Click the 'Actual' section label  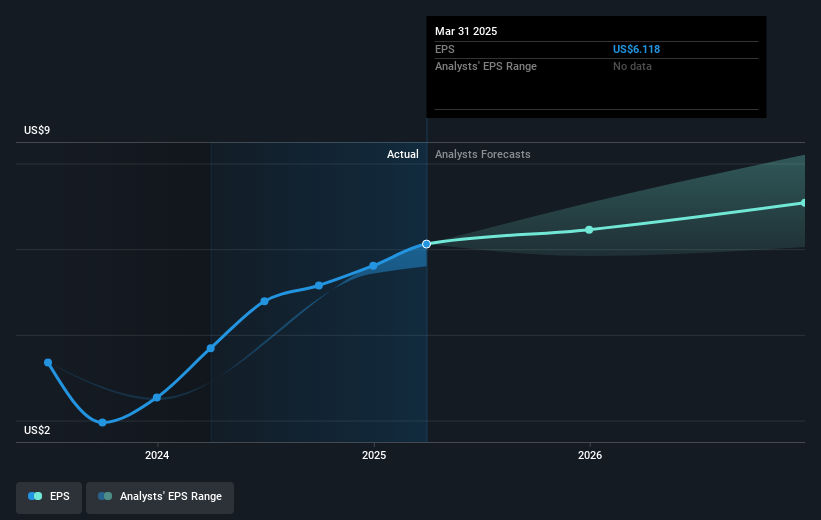tap(403, 154)
